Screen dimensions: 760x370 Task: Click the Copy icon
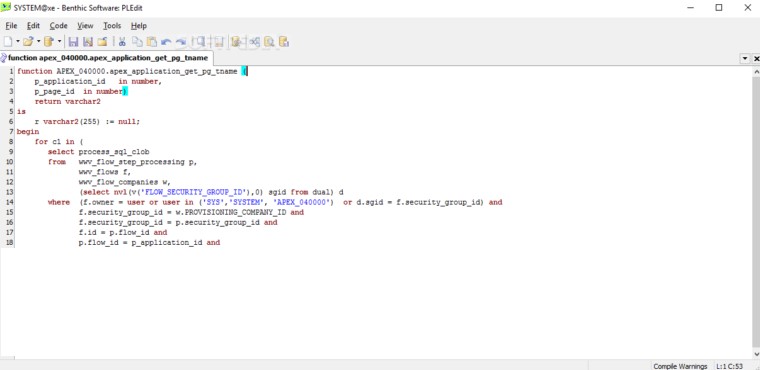pyautogui.click(x=137, y=42)
